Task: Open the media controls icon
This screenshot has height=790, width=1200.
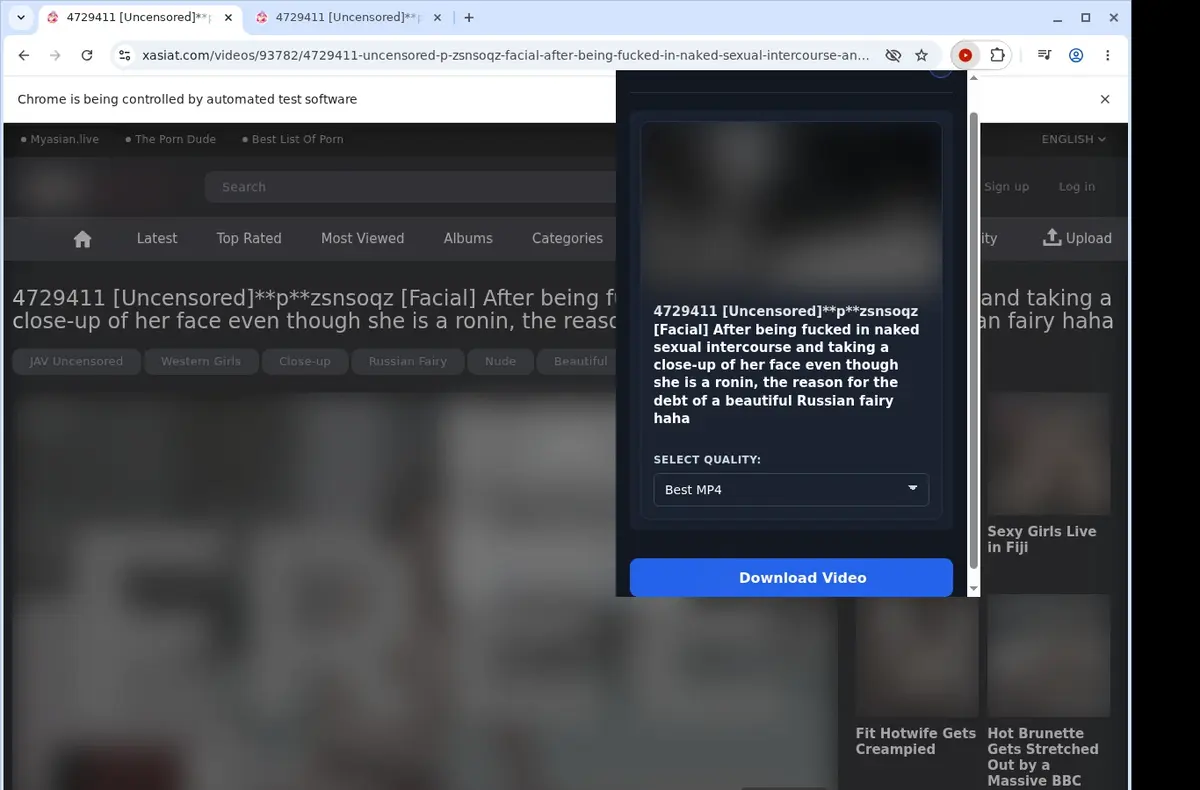Action: click(x=1044, y=56)
